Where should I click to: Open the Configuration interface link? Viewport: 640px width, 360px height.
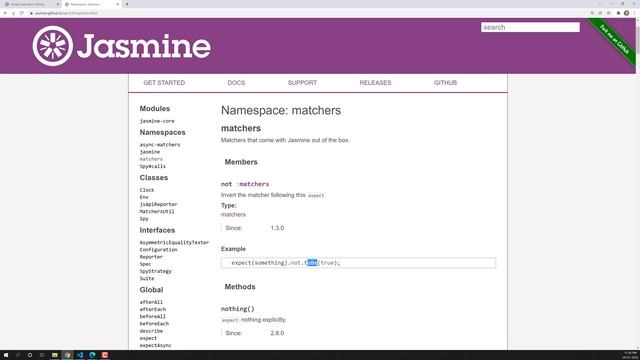[x=158, y=250]
